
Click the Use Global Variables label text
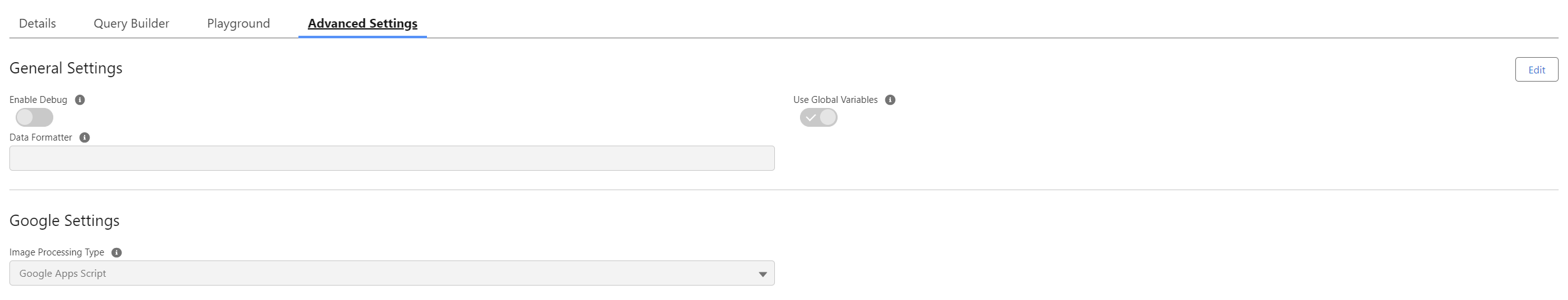tap(835, 100)
